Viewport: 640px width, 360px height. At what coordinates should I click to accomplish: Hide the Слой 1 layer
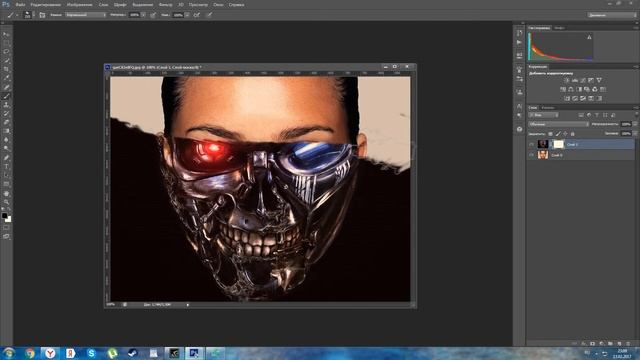[x=531, y=144]
